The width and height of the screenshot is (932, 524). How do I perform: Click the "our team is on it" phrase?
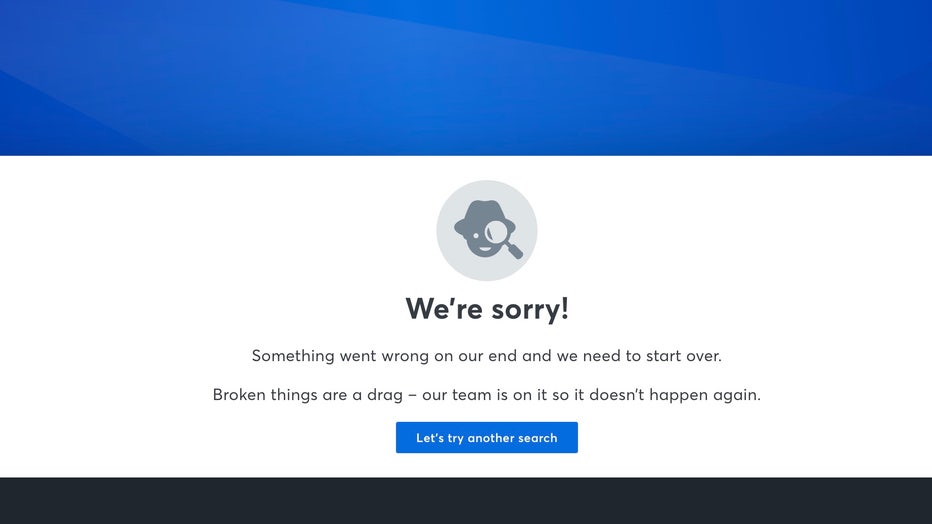click(484, 394)
